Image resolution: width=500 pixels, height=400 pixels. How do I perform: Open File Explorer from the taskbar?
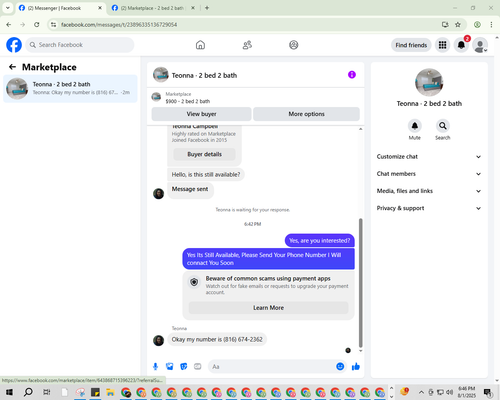click(110, 392)
